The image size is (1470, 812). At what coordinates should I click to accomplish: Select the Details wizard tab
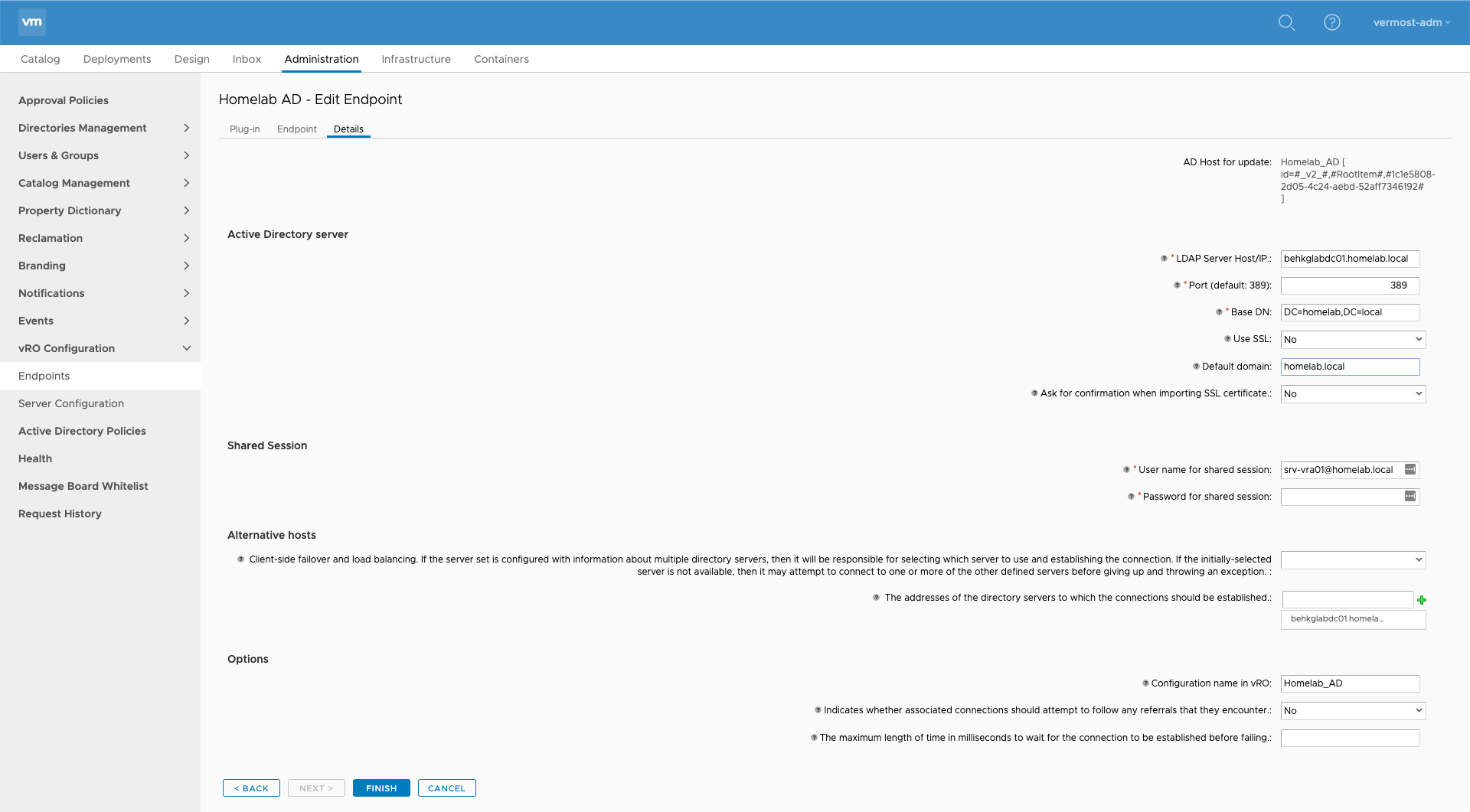pyautogui.click(x=348, y=129)
